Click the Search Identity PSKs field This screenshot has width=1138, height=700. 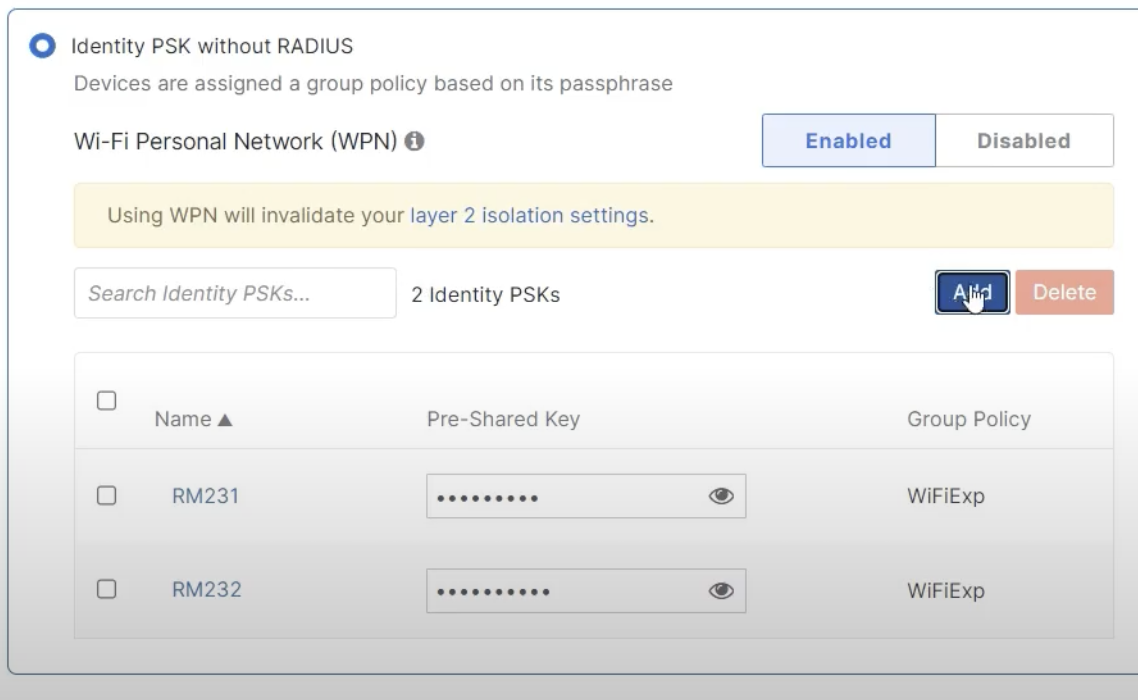pos(235,292)
